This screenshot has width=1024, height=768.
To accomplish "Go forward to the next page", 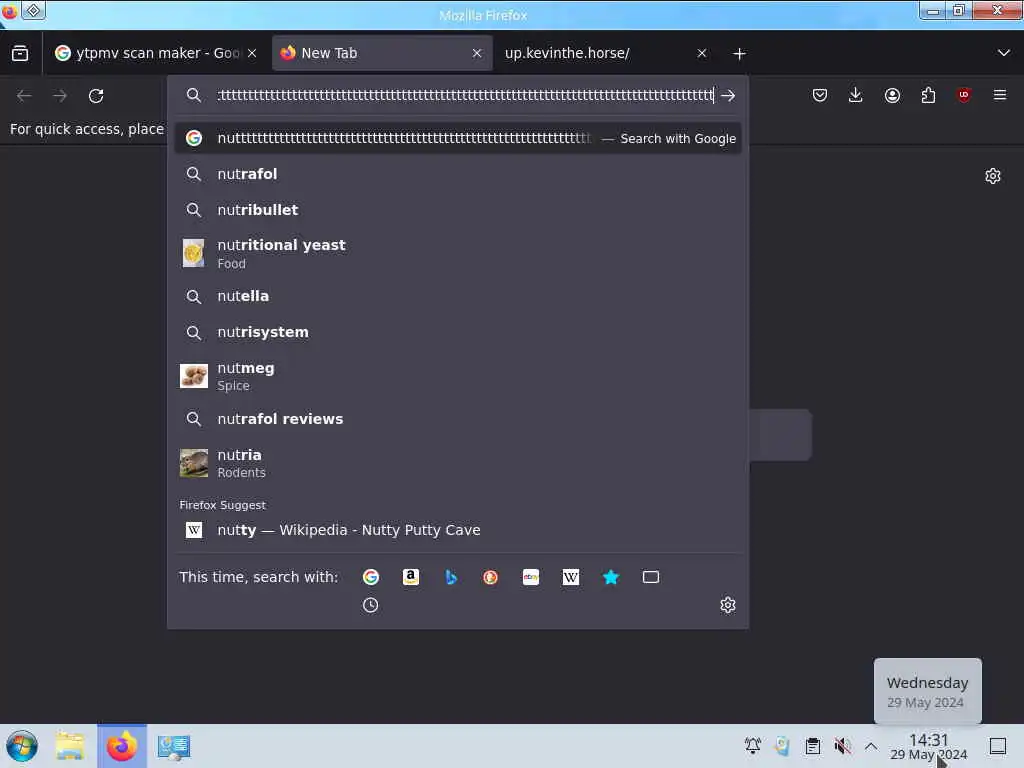I will coord(60,96).
